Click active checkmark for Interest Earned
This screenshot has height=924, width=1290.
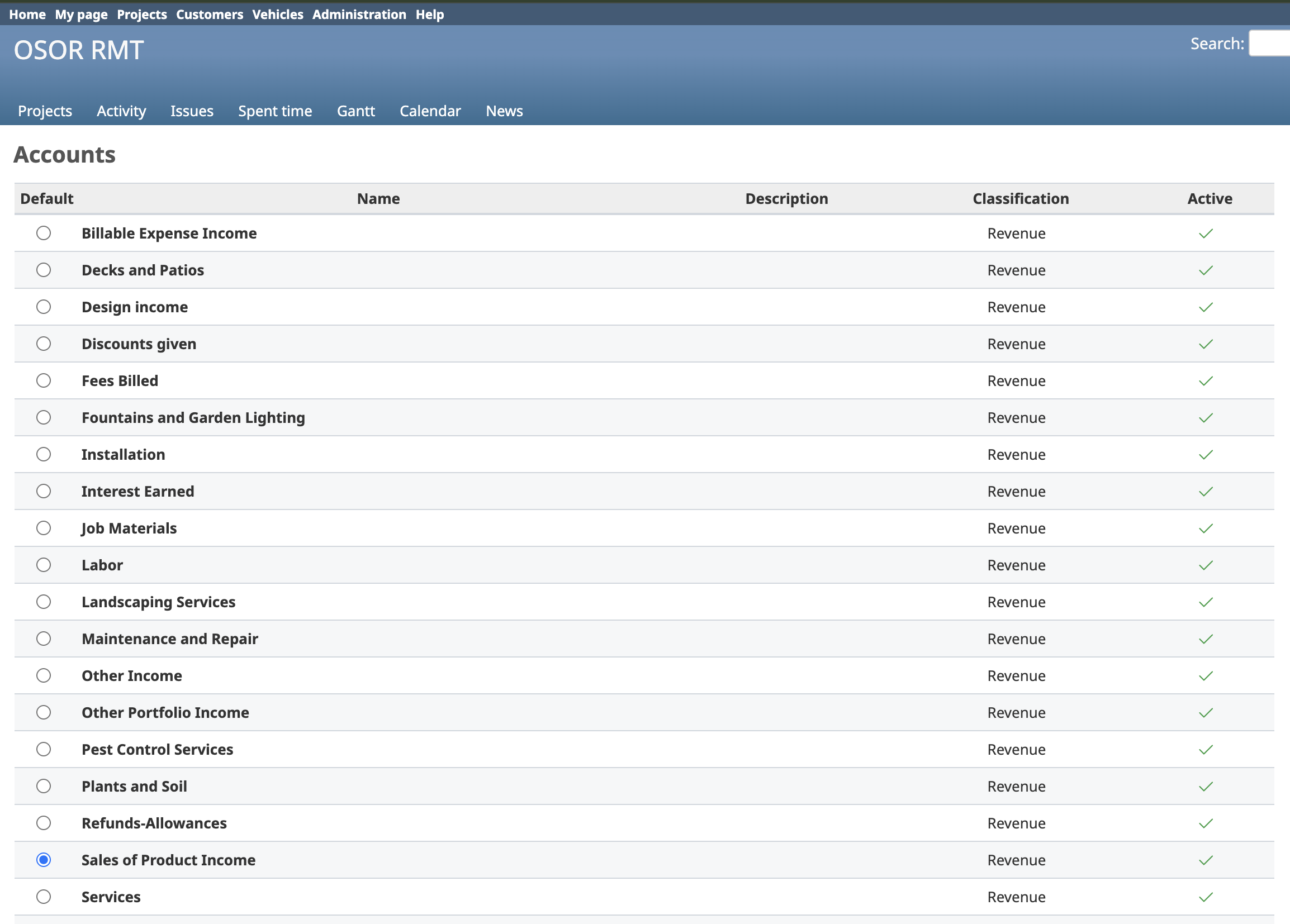[1205, 492]
